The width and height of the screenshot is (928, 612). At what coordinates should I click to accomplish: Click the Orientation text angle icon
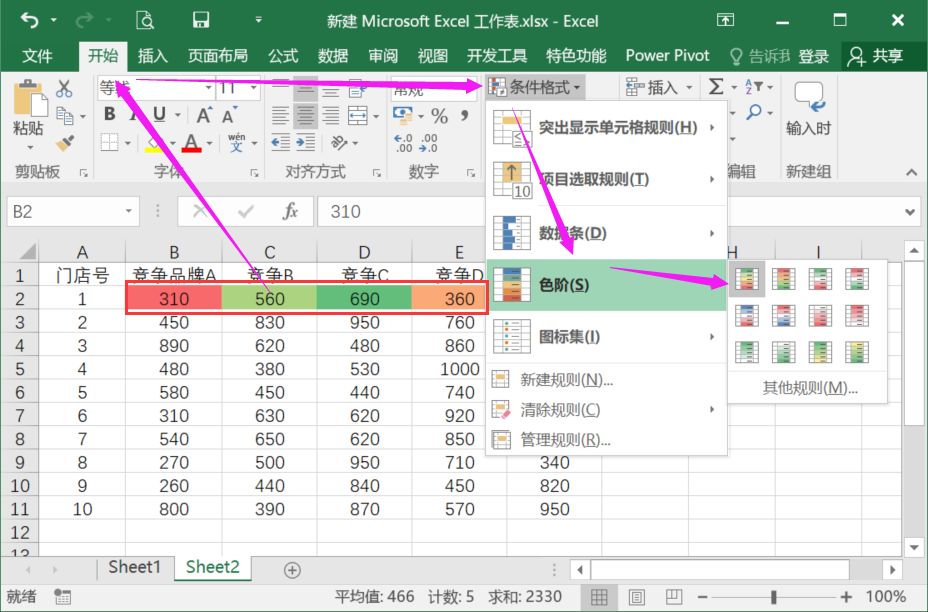tap(340, 143)
